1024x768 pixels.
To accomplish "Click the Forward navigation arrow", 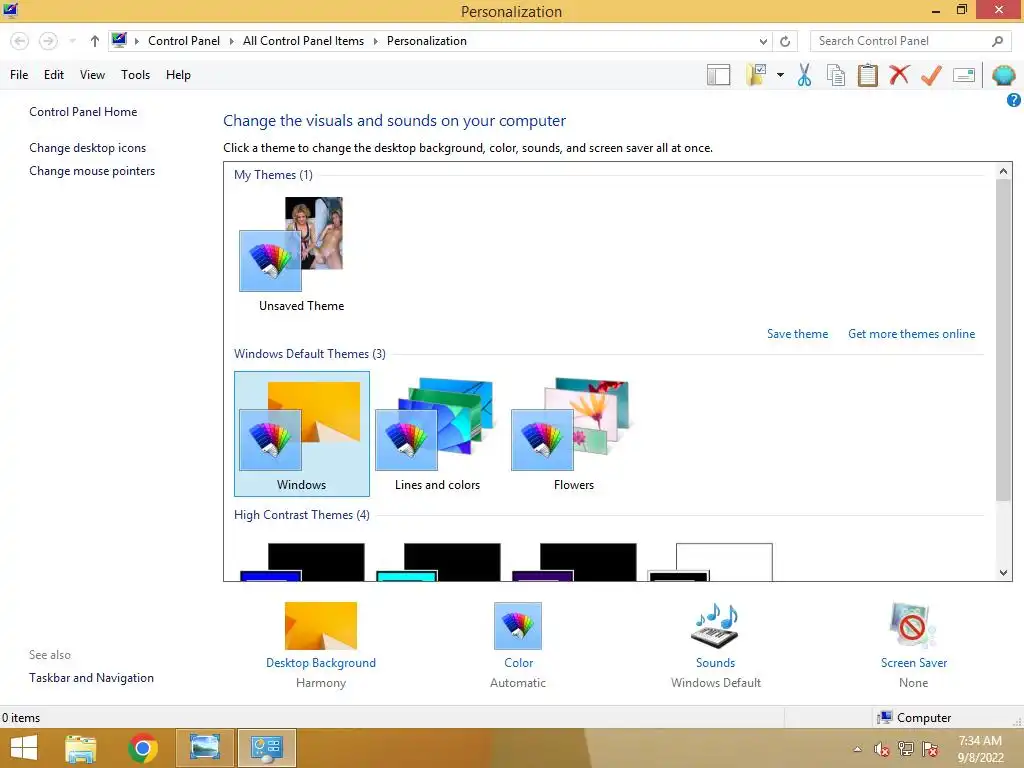I will (48, 41).
